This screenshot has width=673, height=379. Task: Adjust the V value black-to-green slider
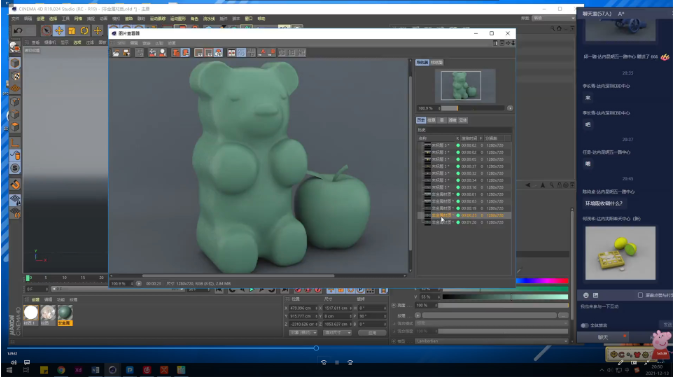point(505,297)
